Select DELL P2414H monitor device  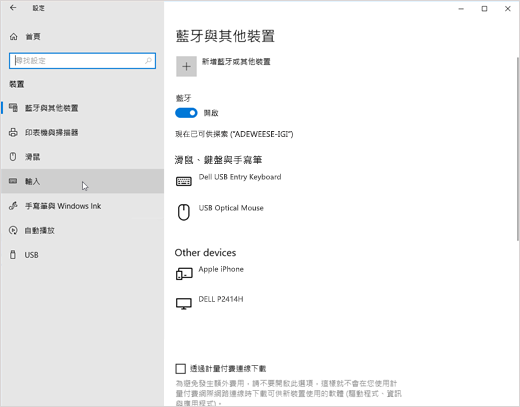221,299
